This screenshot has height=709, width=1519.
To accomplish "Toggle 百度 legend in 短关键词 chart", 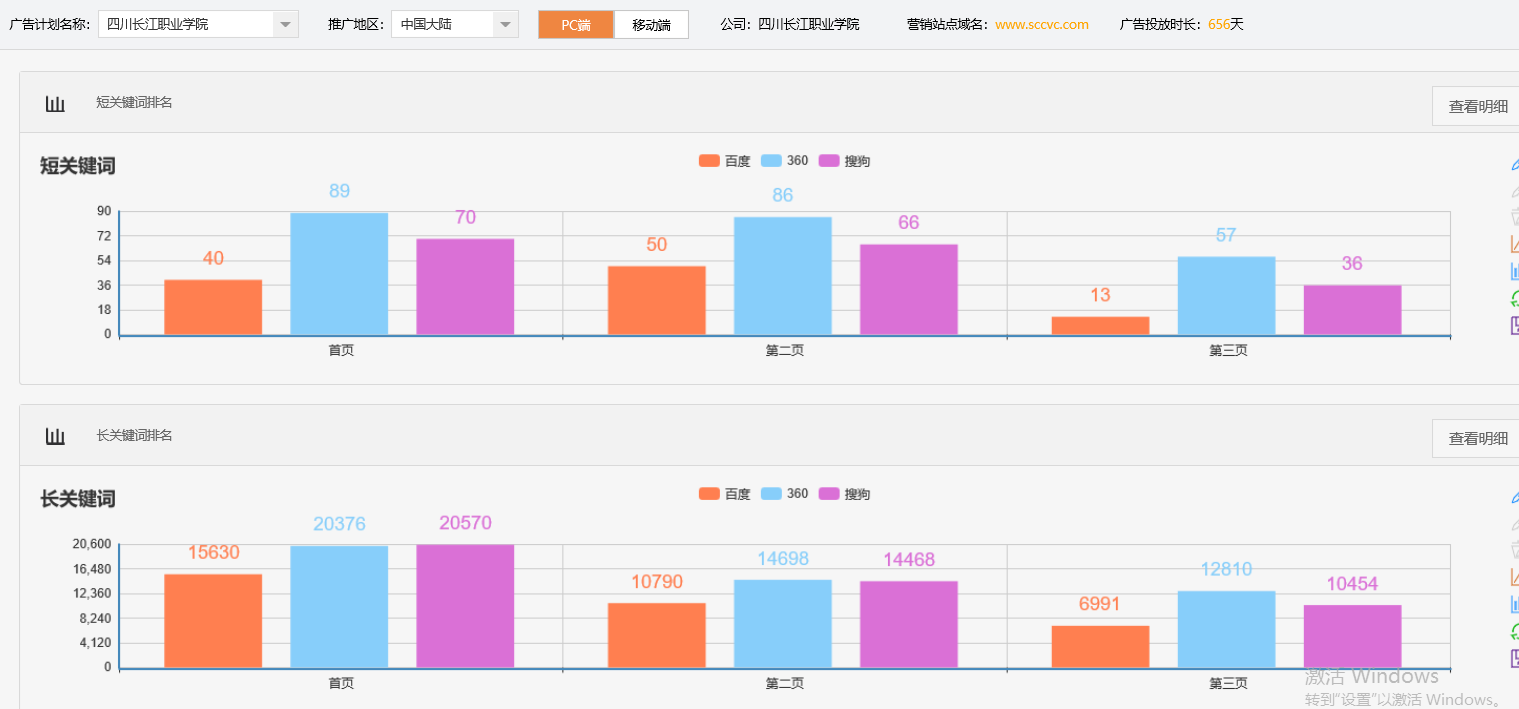I will point(723,161).
